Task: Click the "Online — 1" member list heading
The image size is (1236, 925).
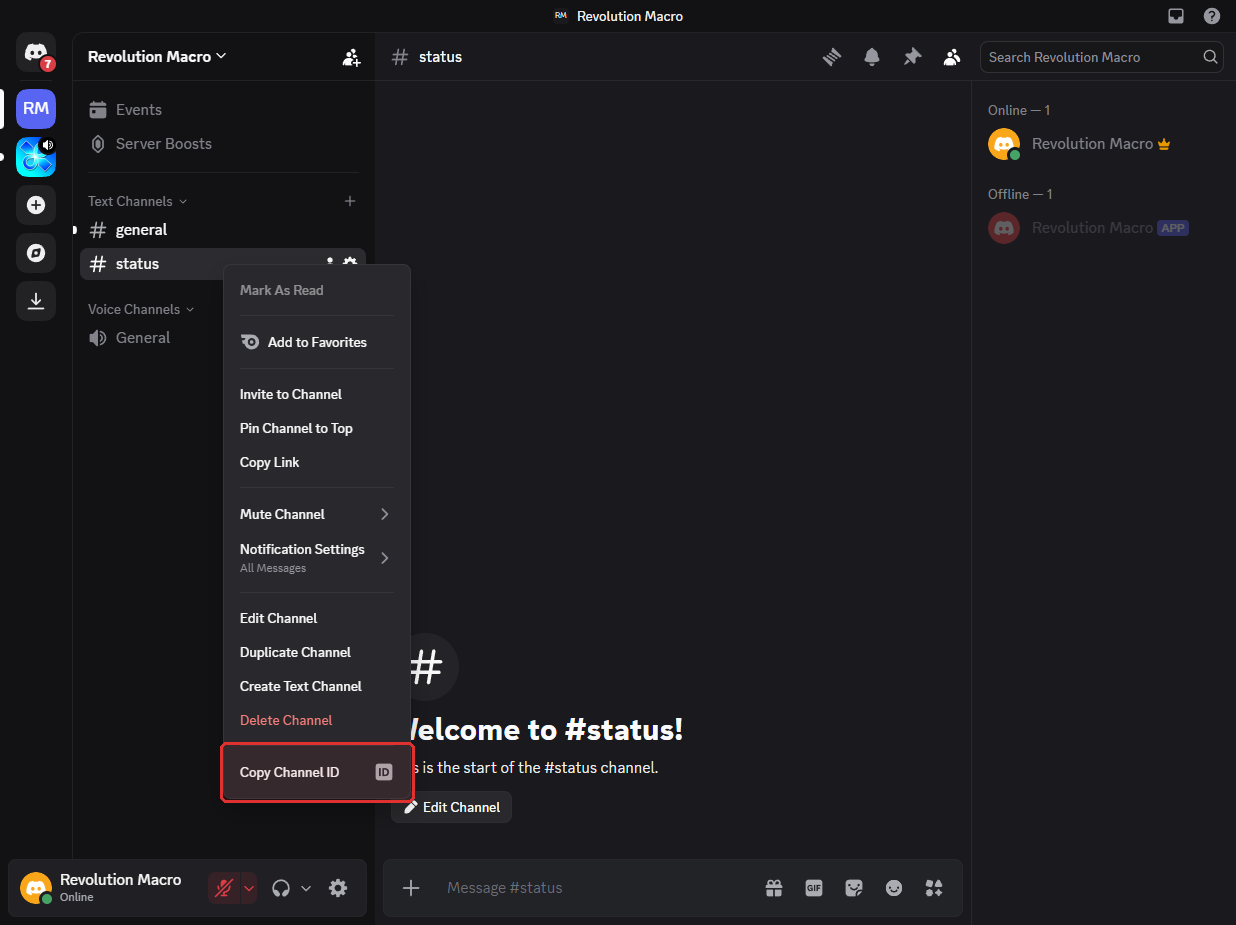Action: coord(1019,110)
